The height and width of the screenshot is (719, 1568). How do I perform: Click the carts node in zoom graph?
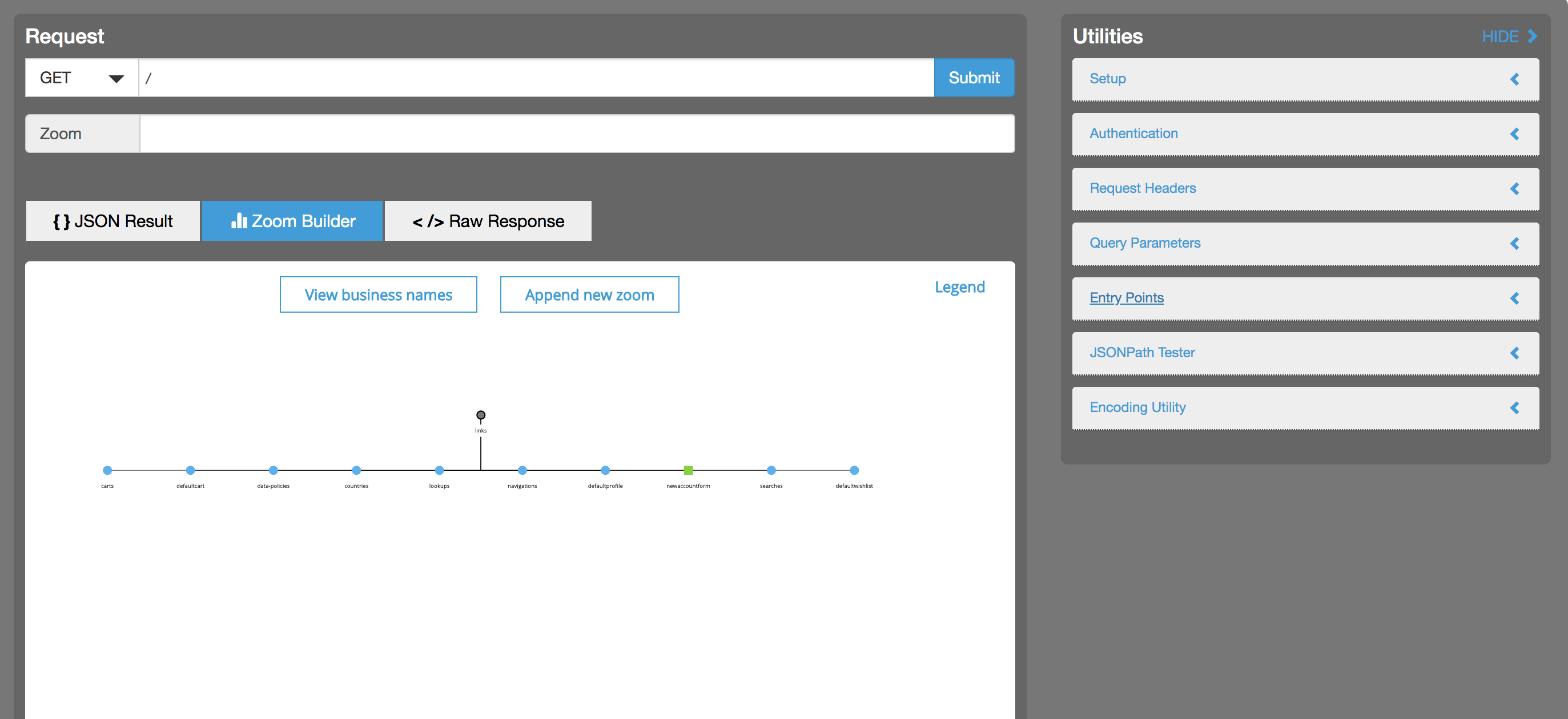107,470
